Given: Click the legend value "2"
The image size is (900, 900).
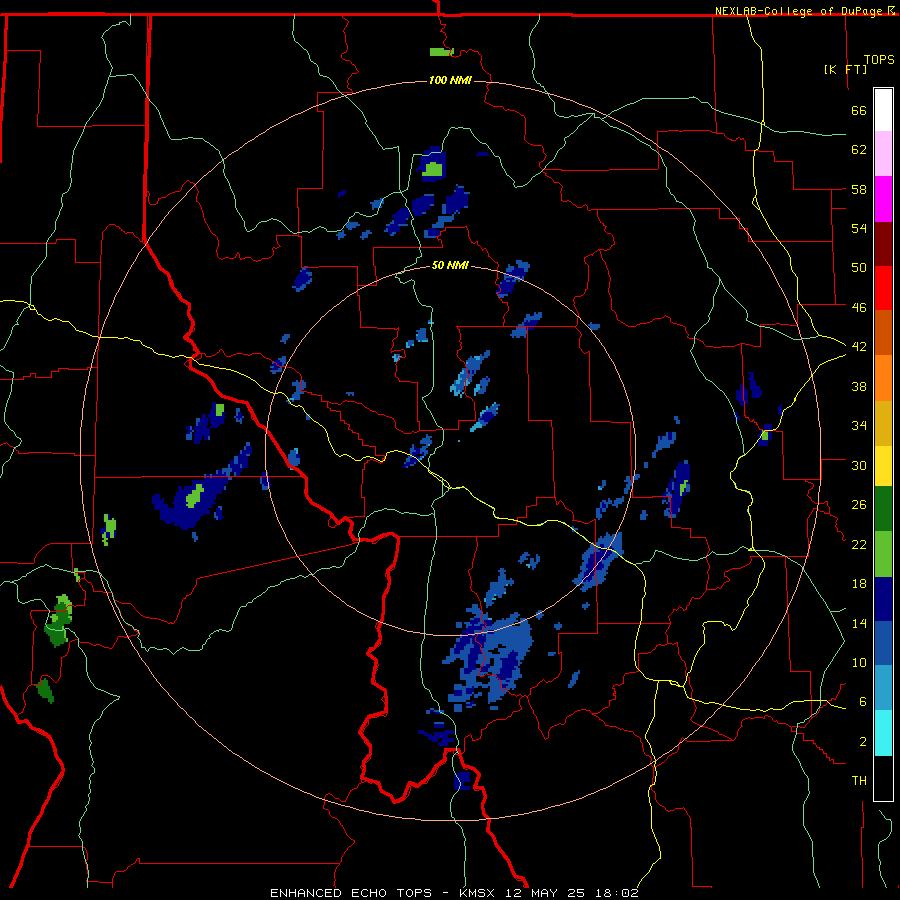Looking at the screenshot, I should point(863,742).
